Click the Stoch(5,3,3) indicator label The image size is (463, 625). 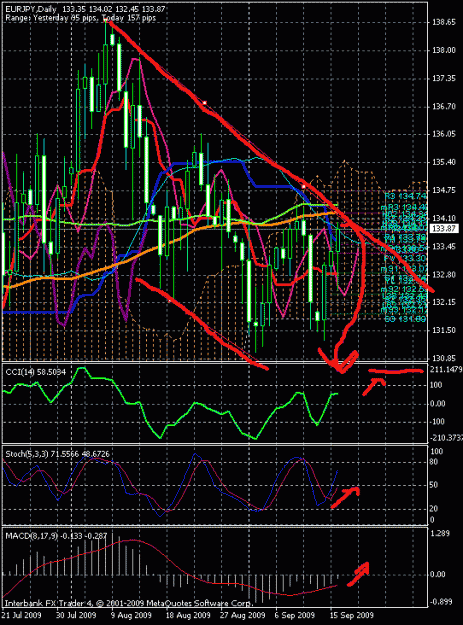(57, 454)
